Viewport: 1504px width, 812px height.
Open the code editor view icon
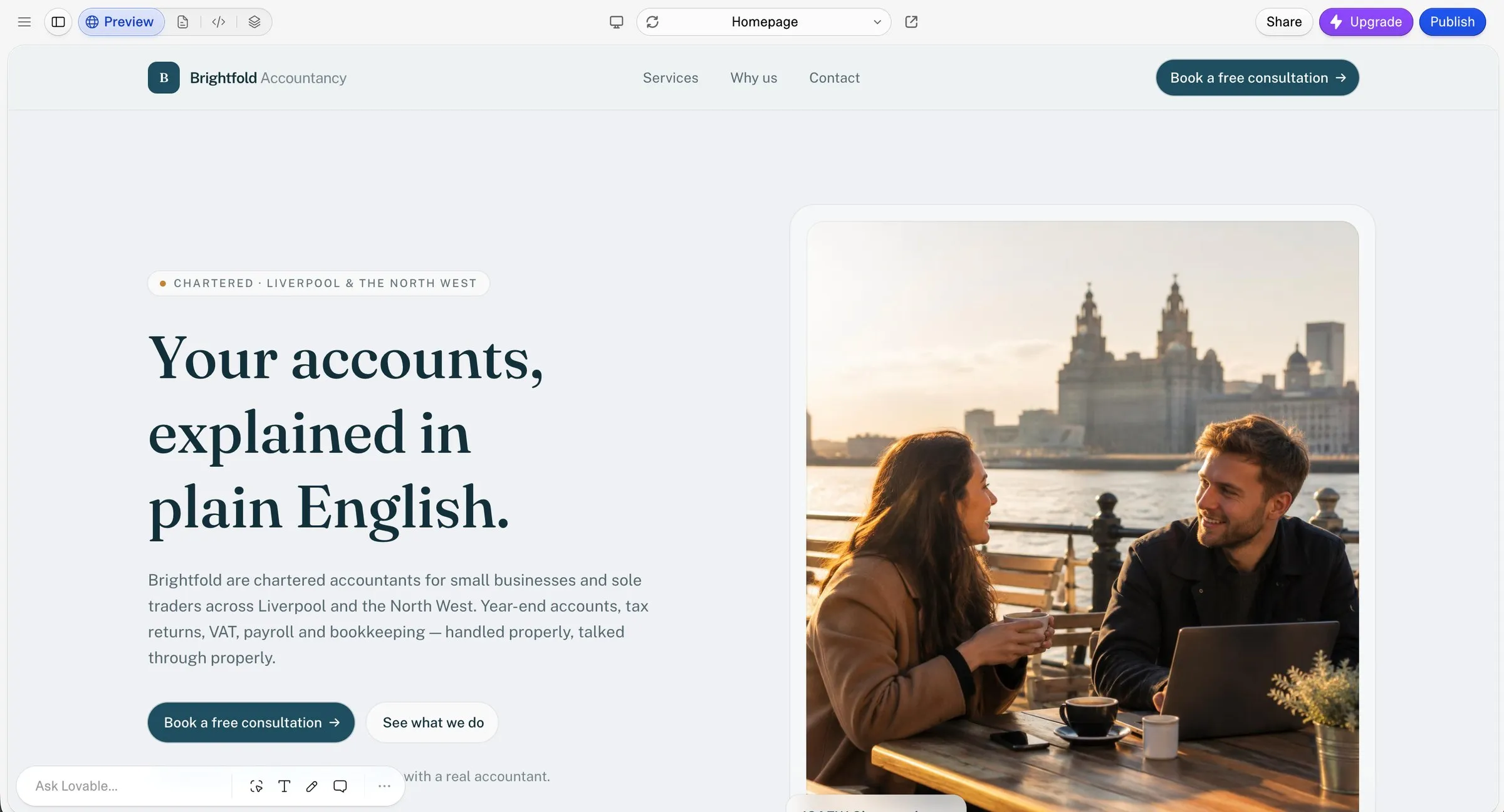pos(218,22)
